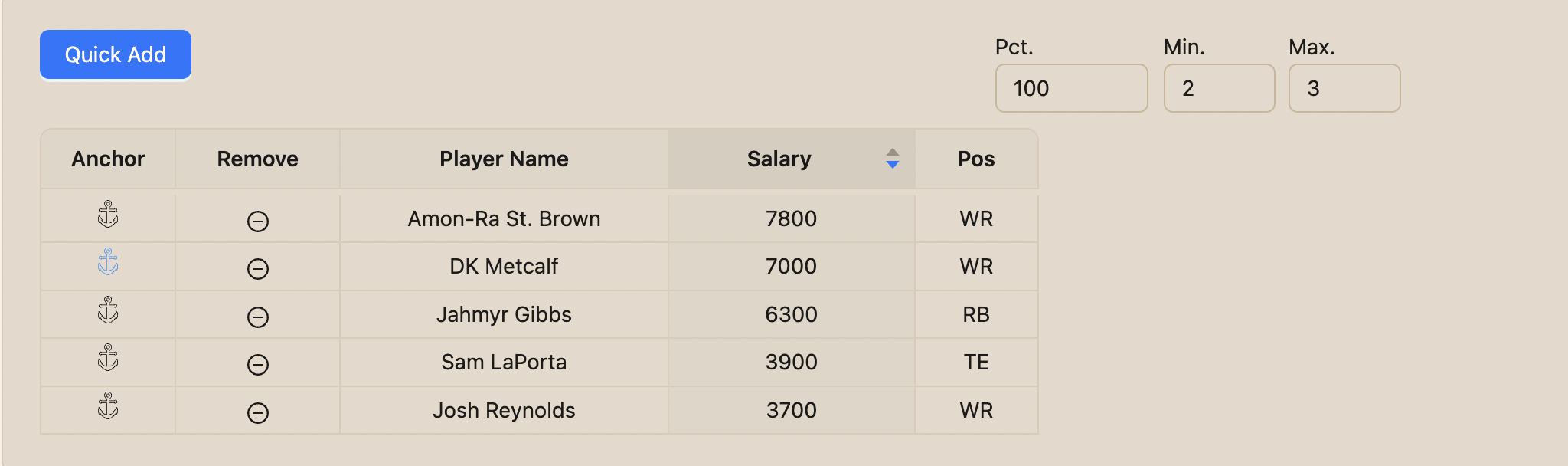The width and height of the screenshot is (1568, 466).
Task: Focus the Max. input field
Action: pos(1344,88)
